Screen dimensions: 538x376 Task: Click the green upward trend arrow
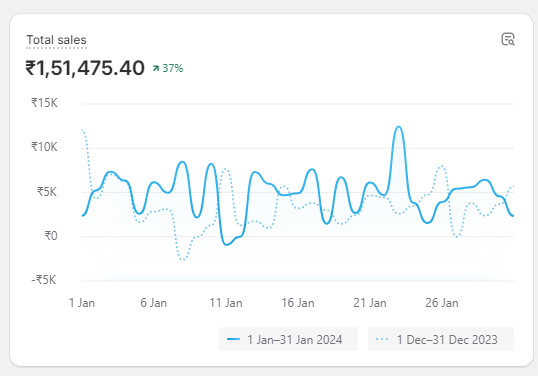[156, 68]
